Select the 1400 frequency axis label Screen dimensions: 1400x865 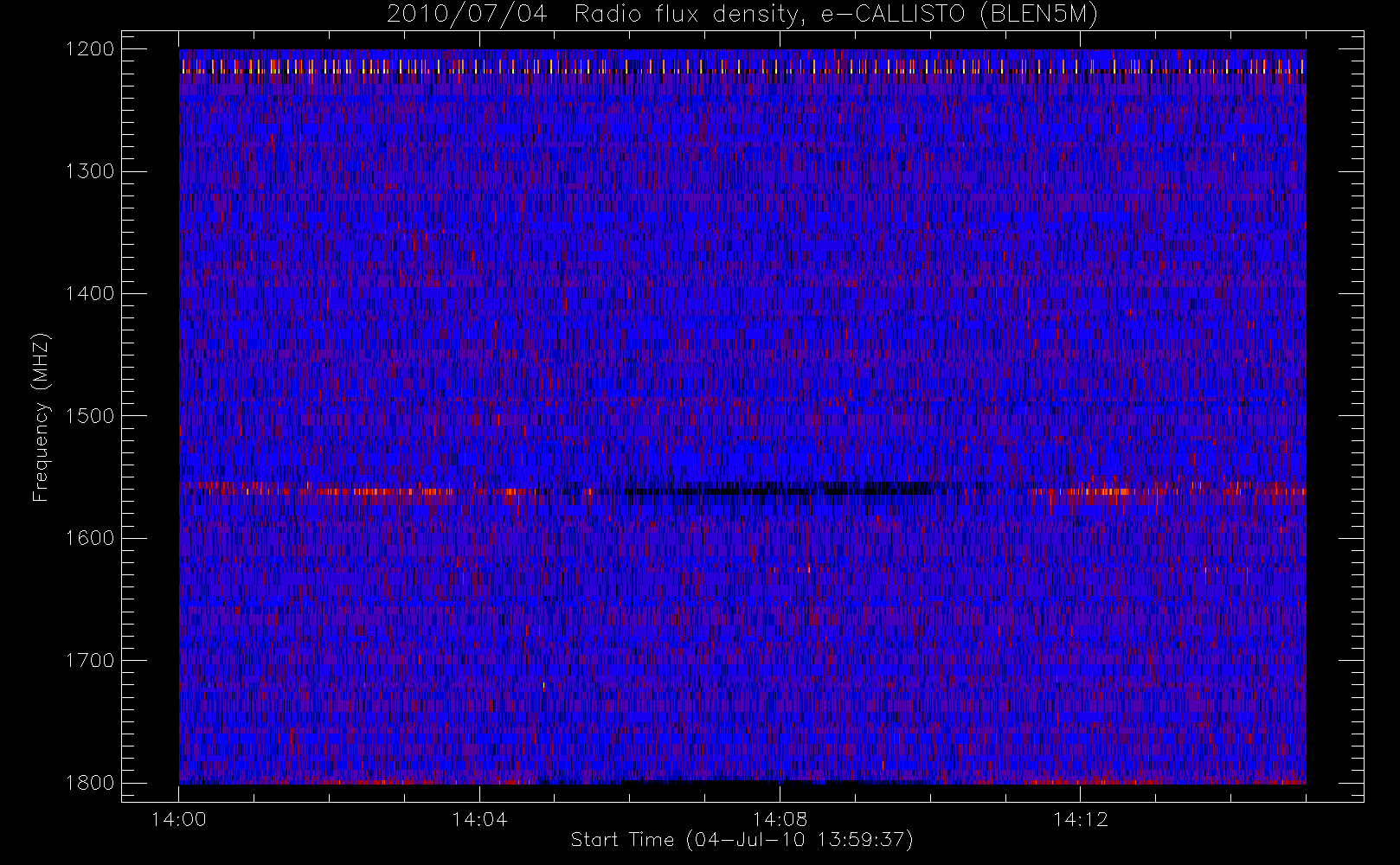(x=90, y=294)
